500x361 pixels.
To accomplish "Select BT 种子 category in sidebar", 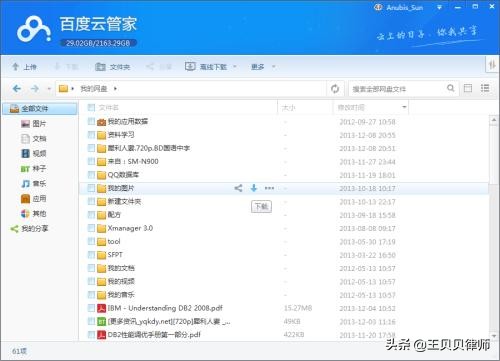I will pyautogui.click(x=34, y=169).
